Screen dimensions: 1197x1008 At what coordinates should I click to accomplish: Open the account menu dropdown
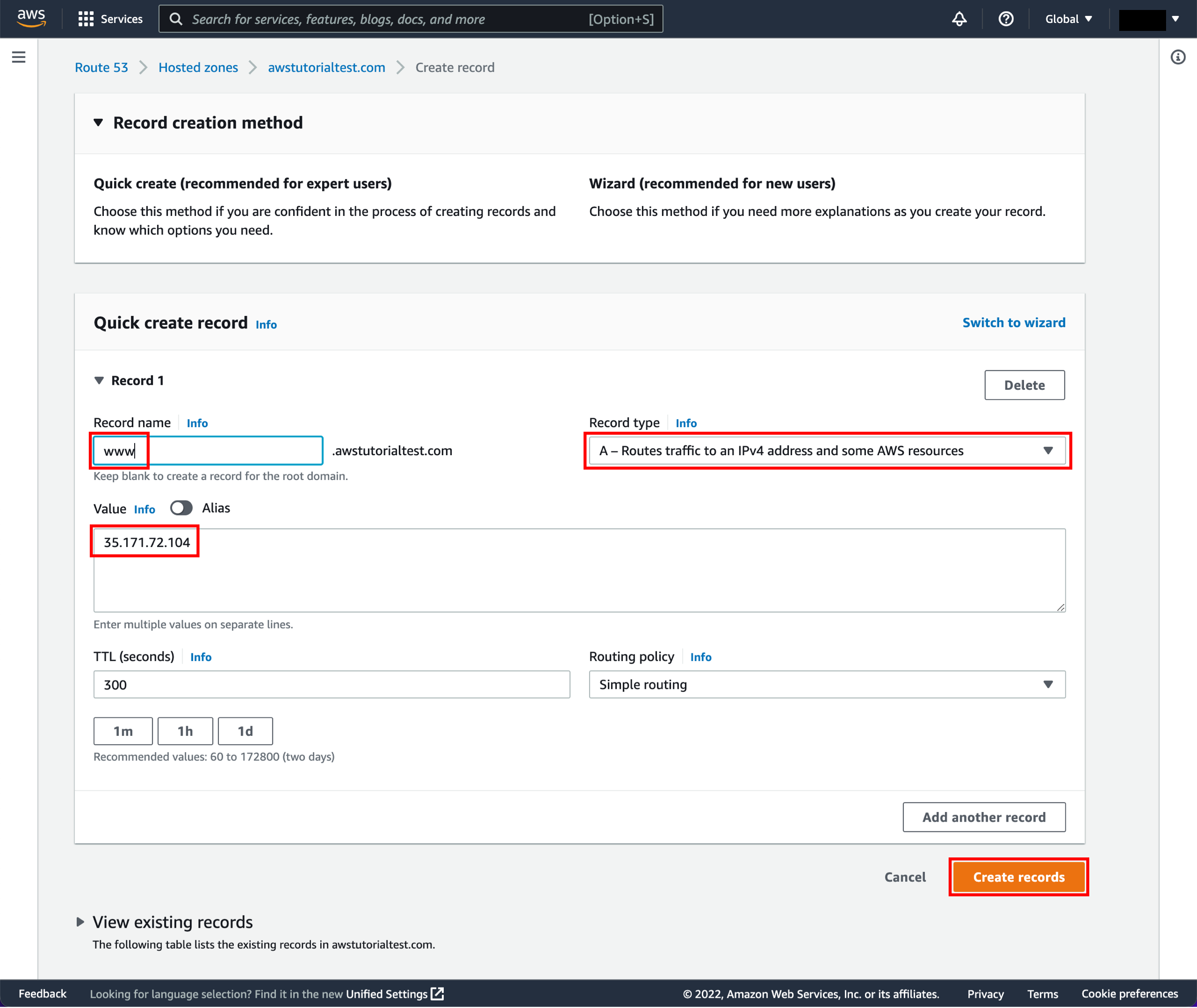(1150, 19)
